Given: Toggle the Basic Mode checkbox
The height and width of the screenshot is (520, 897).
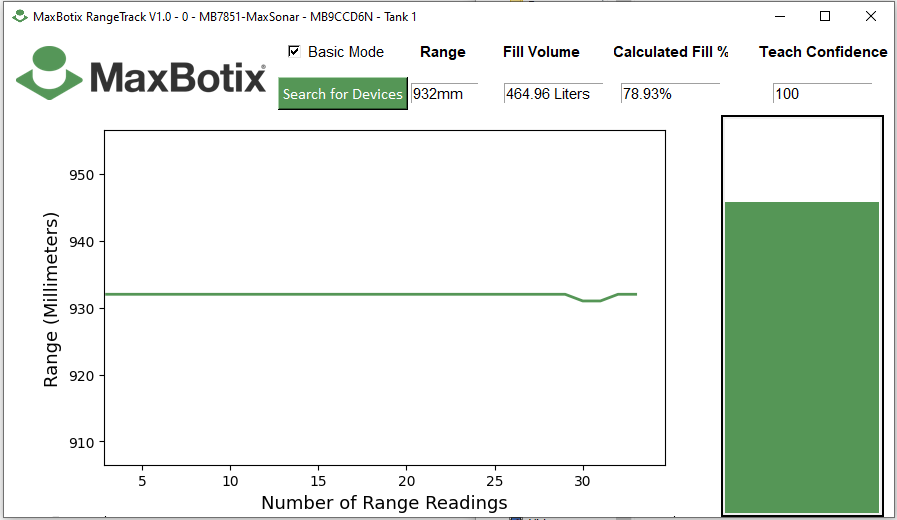Looking at the screenshot, I should [294, 51].
